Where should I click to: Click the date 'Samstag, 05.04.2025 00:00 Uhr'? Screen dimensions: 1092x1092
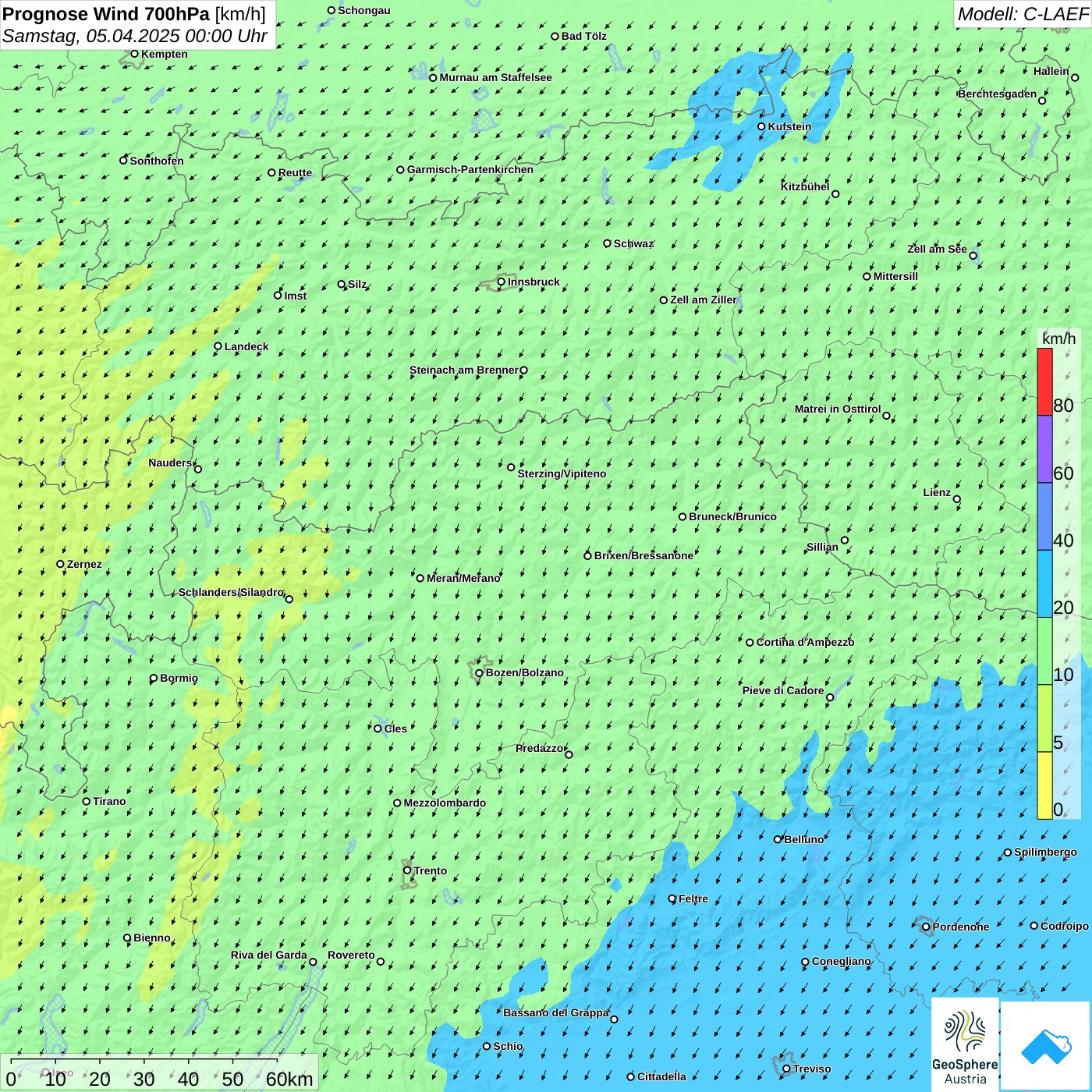135,36
